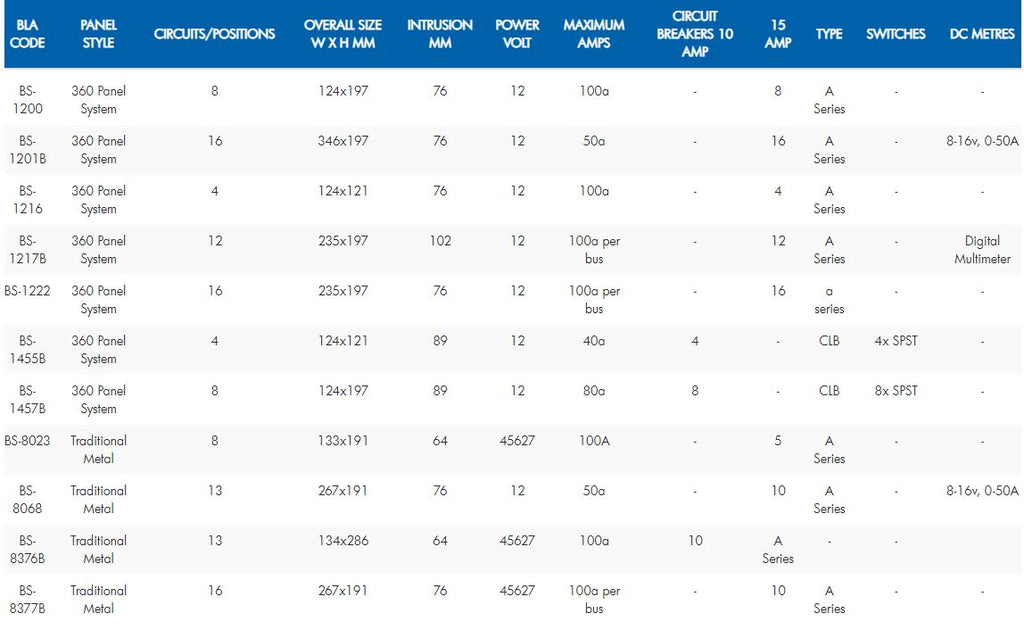Select the 8x SPST switches cell
Image resolution: width=1024 pixels, height=630 pixels.
point(896,391)
